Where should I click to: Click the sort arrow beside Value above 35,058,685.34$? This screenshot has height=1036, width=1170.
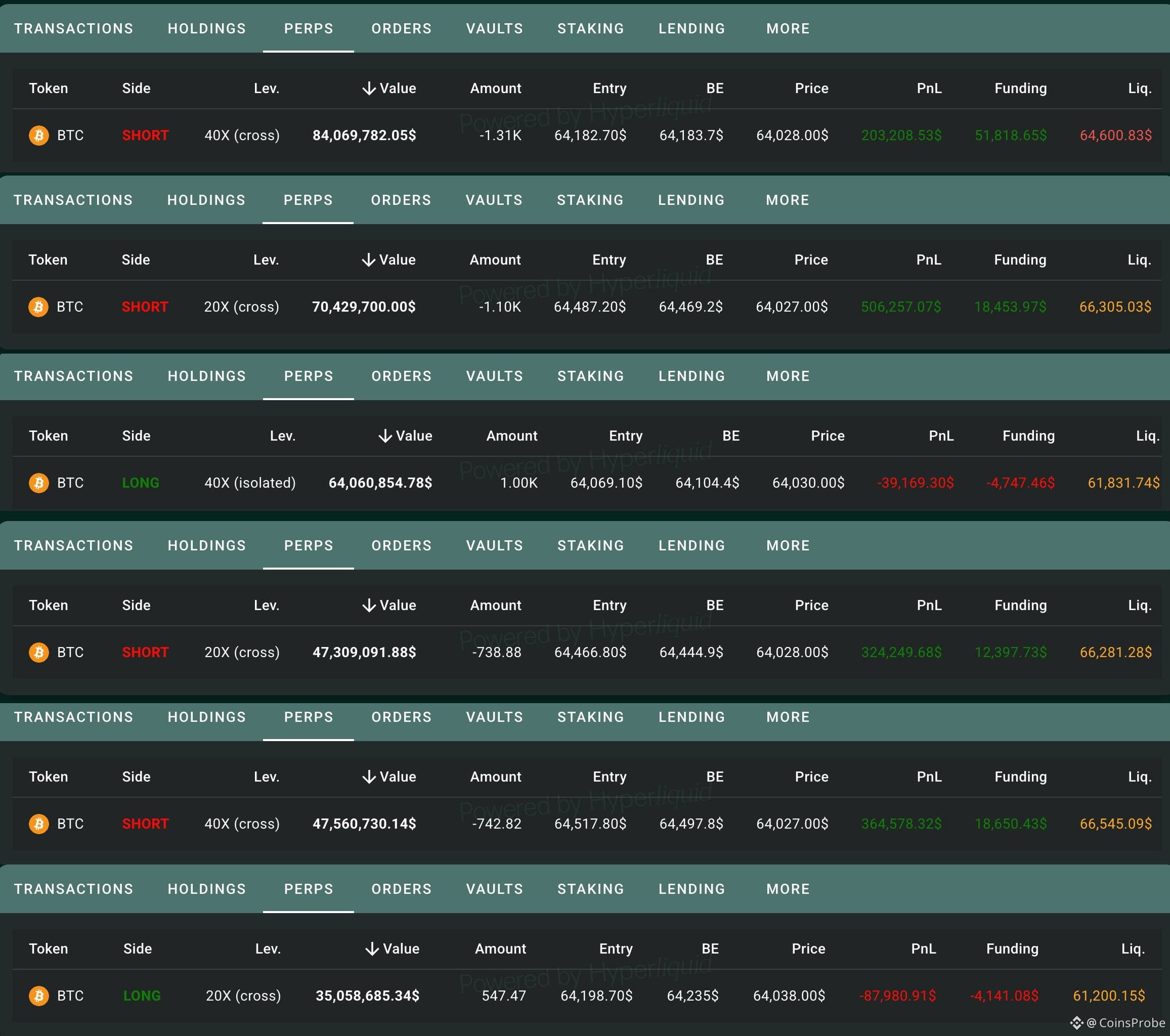372,949
